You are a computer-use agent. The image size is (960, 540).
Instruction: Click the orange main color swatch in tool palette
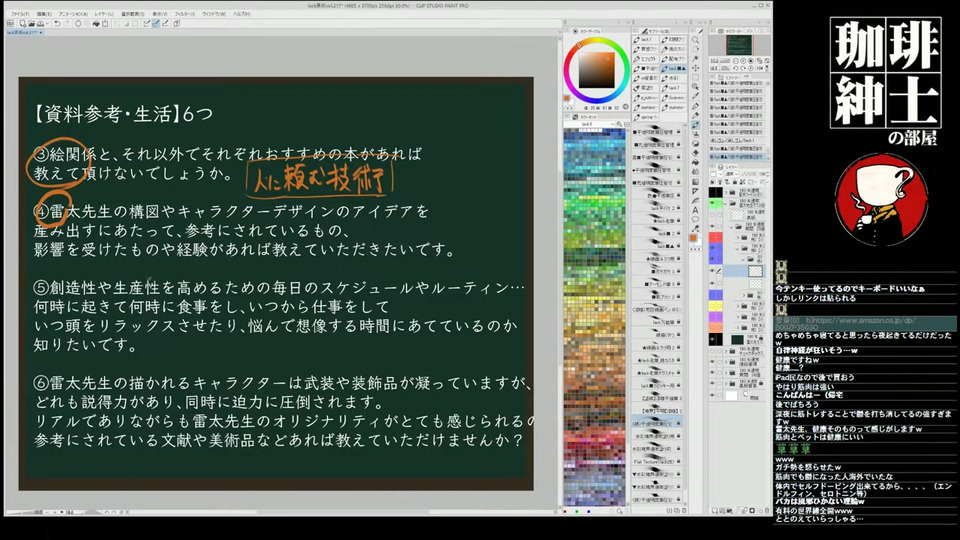[x=693, y=238]
